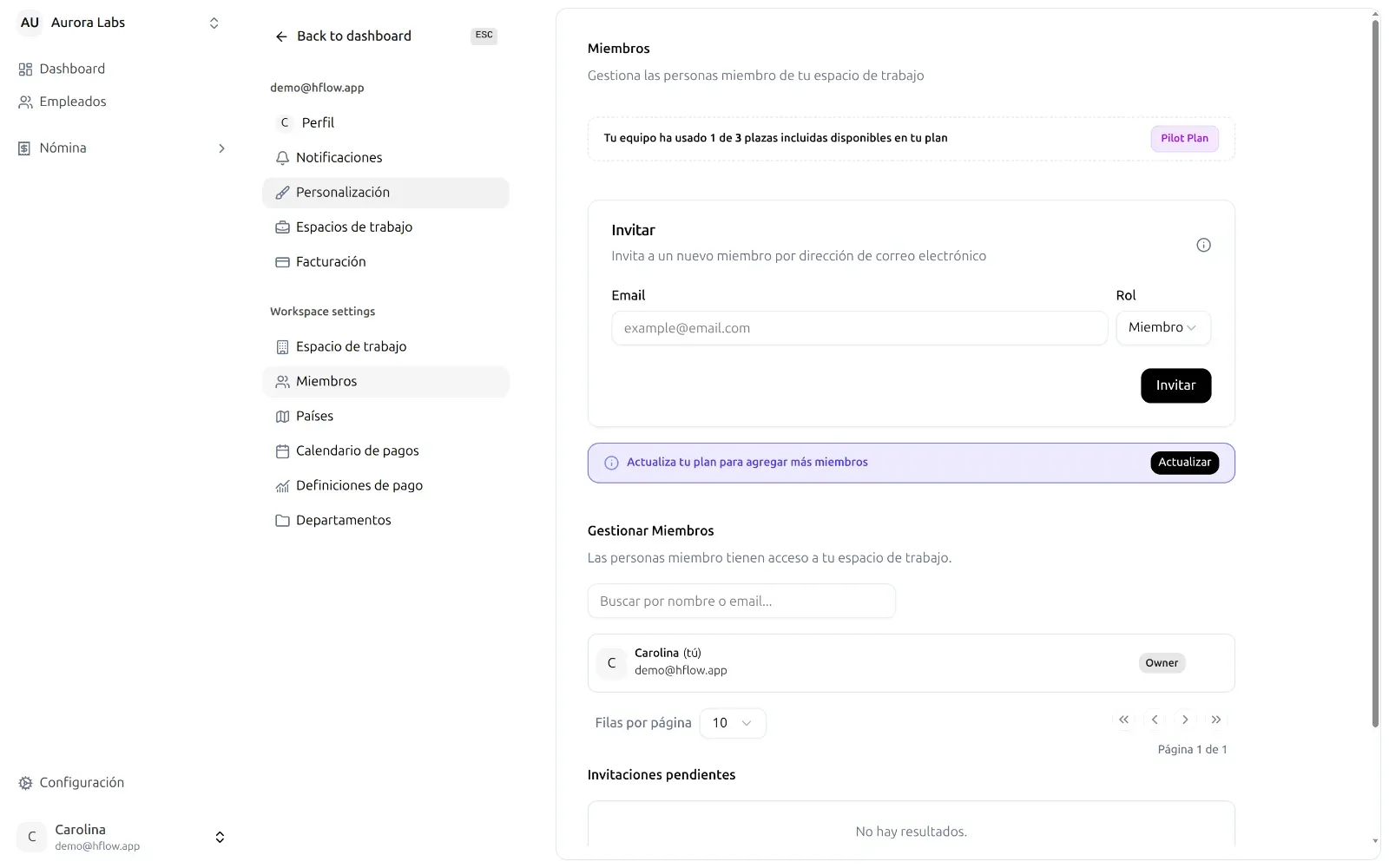The image size is (1389, 868).
Task: Select Perfil in settings menu
Action: click(x=385, y=123)
